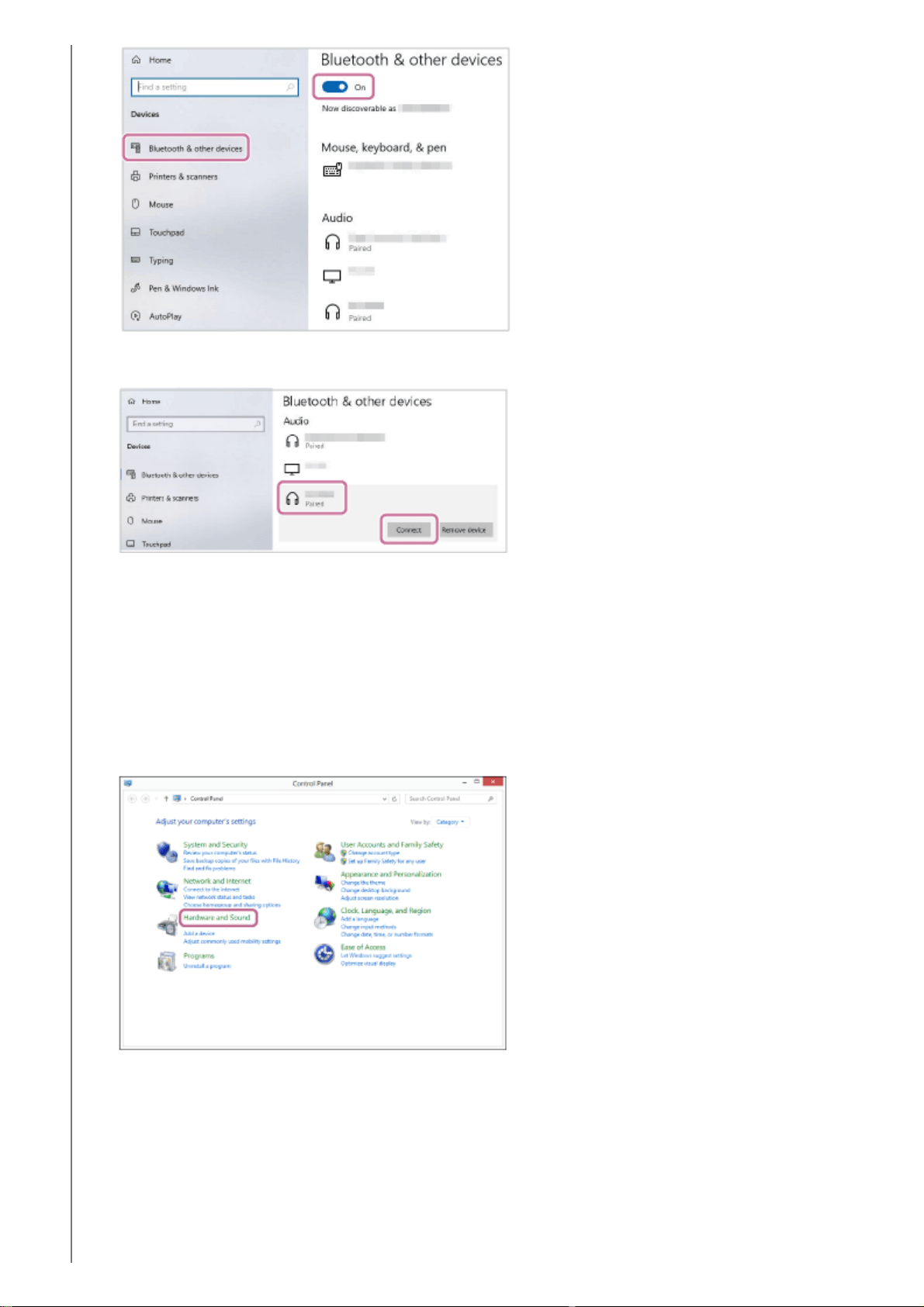Click the Programs category icon
The image size is (924, 1307).
[167, 962]
